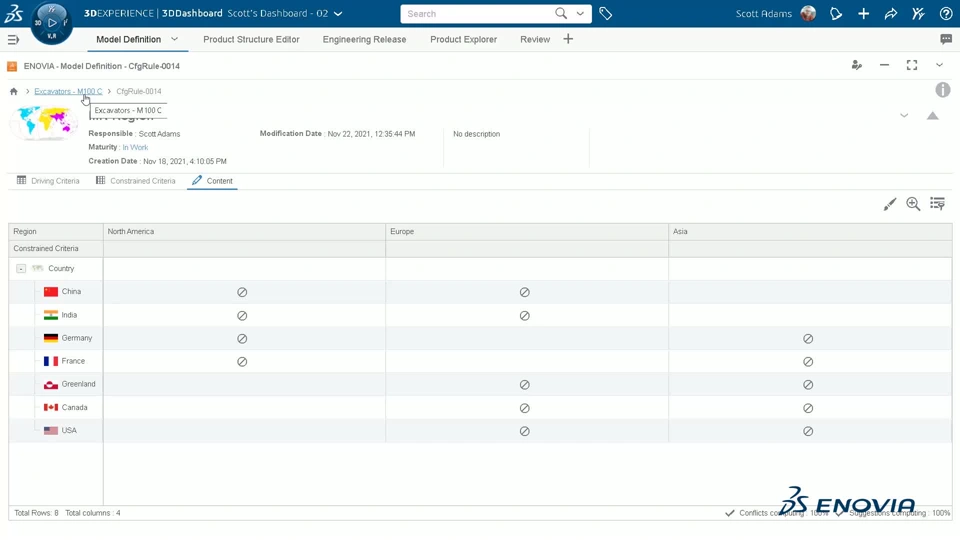Screen dimensions: 960x540
Task: Click the edit brush tool icon
Action: click(890, 204)
